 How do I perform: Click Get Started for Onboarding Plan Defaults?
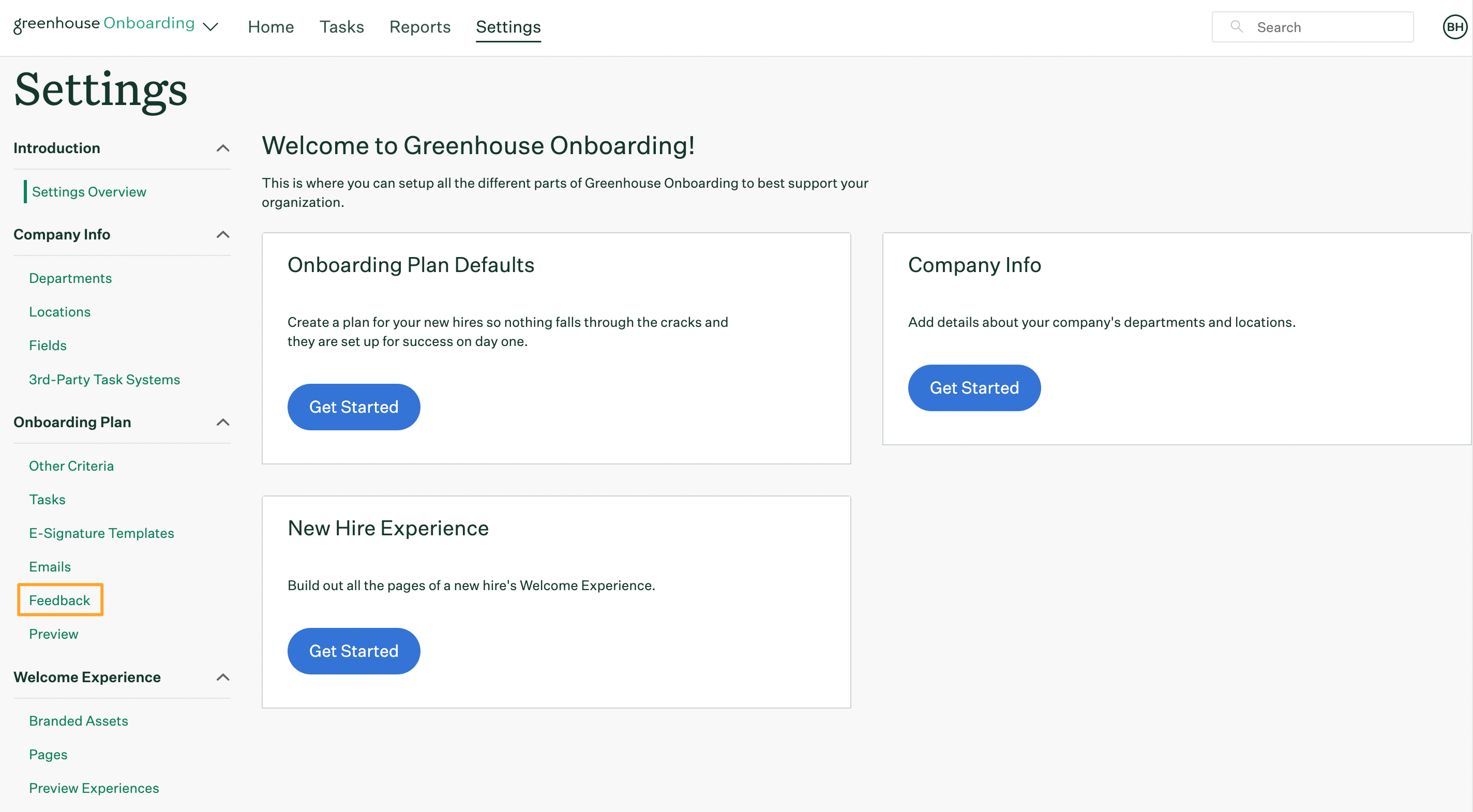pos(353,407)
